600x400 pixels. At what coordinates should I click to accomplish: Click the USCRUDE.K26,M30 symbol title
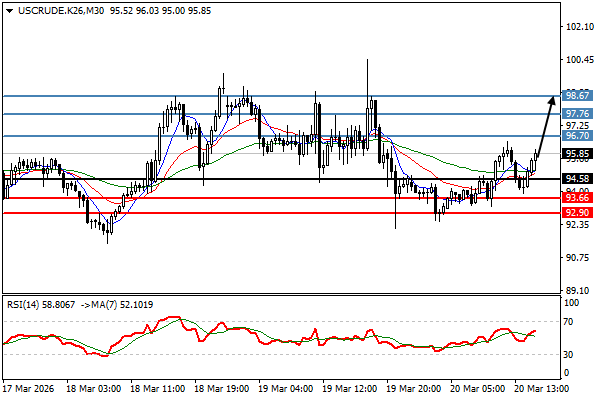[58, 9]
